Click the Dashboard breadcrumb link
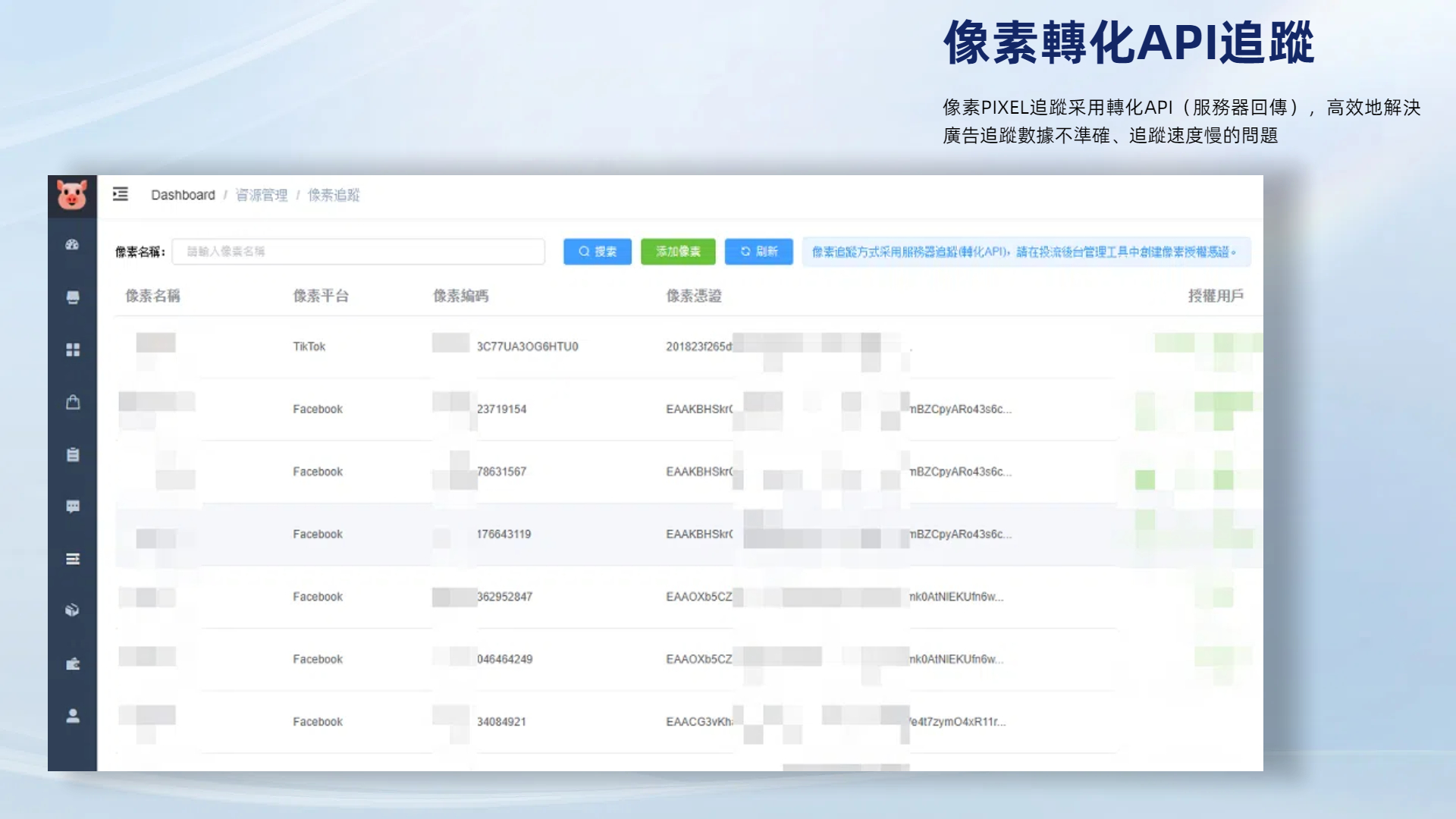1456x819 pixels. (183, 195)
